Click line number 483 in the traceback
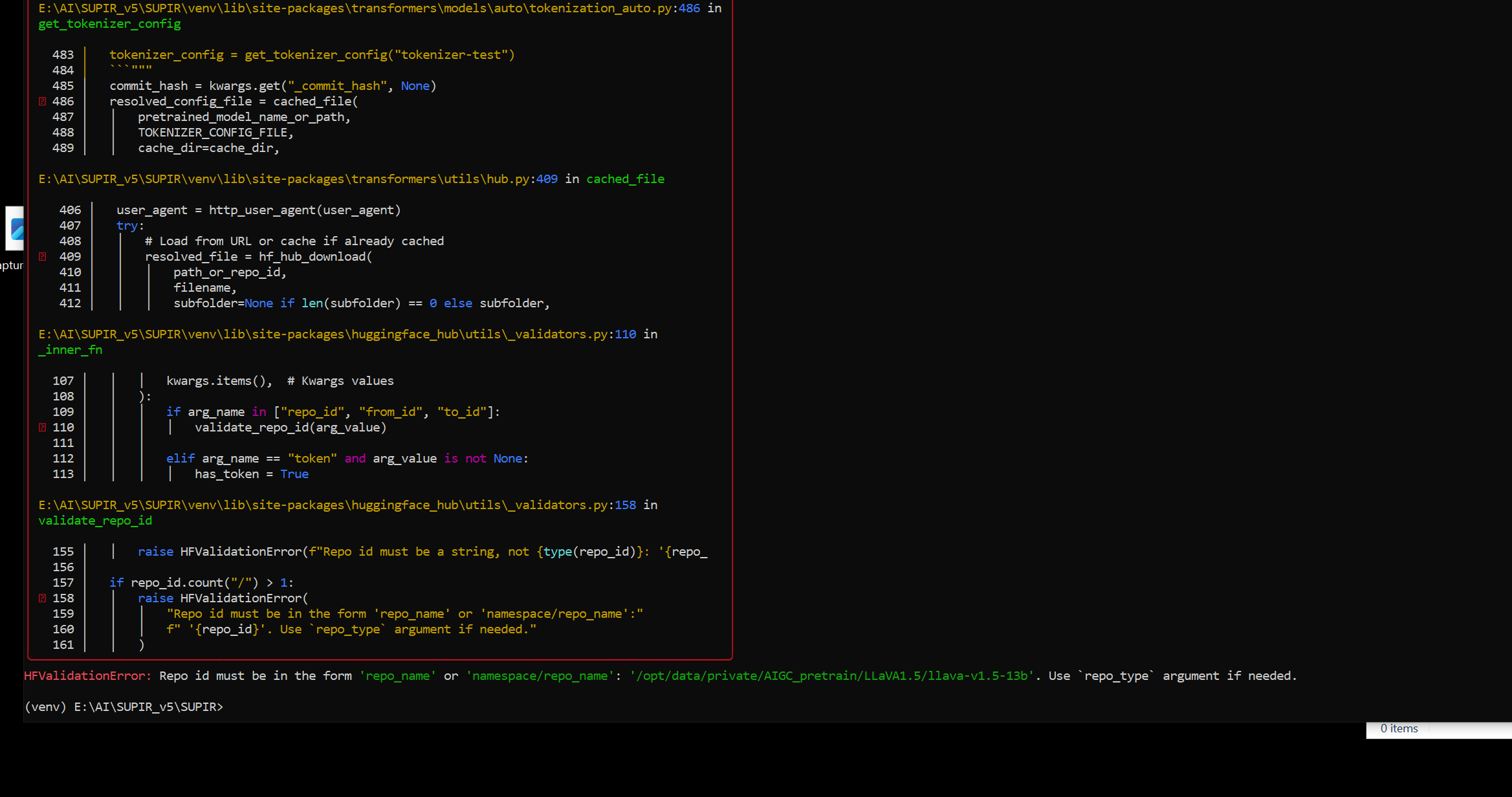The width and height of the screenshot is (1512, 797). click(63, 54)
